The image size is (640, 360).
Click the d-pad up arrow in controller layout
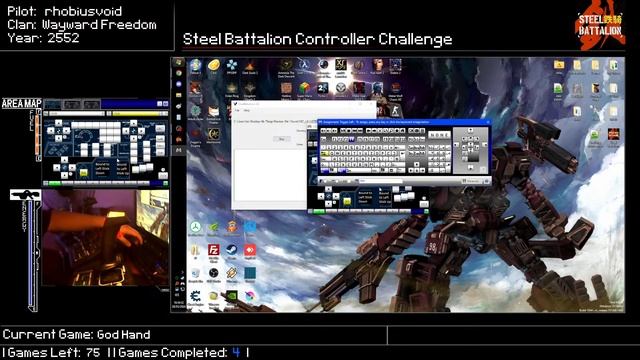point(328,189)
